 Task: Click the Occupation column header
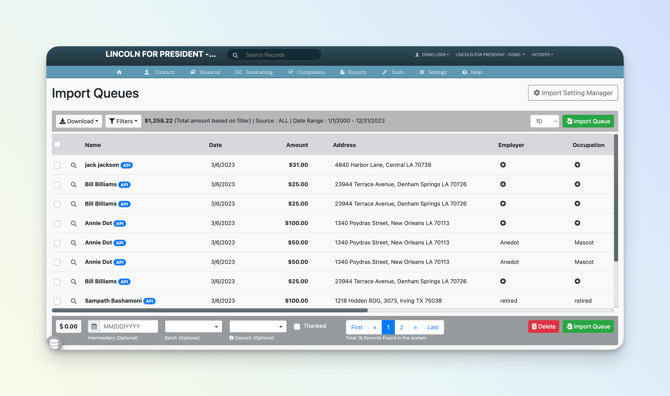(x=588, y=145)
